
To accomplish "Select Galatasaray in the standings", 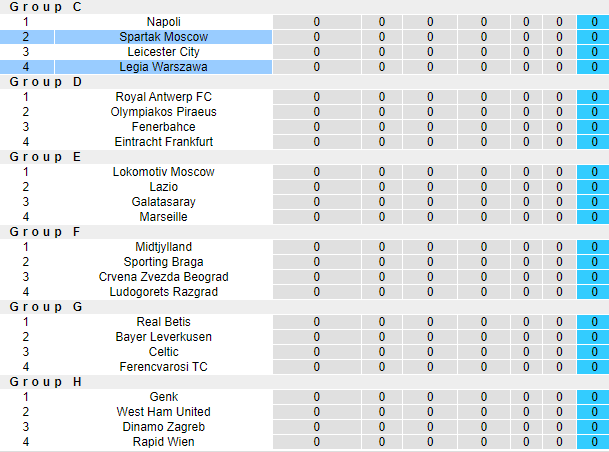I will pyautogui.click(x=164, y=202).
